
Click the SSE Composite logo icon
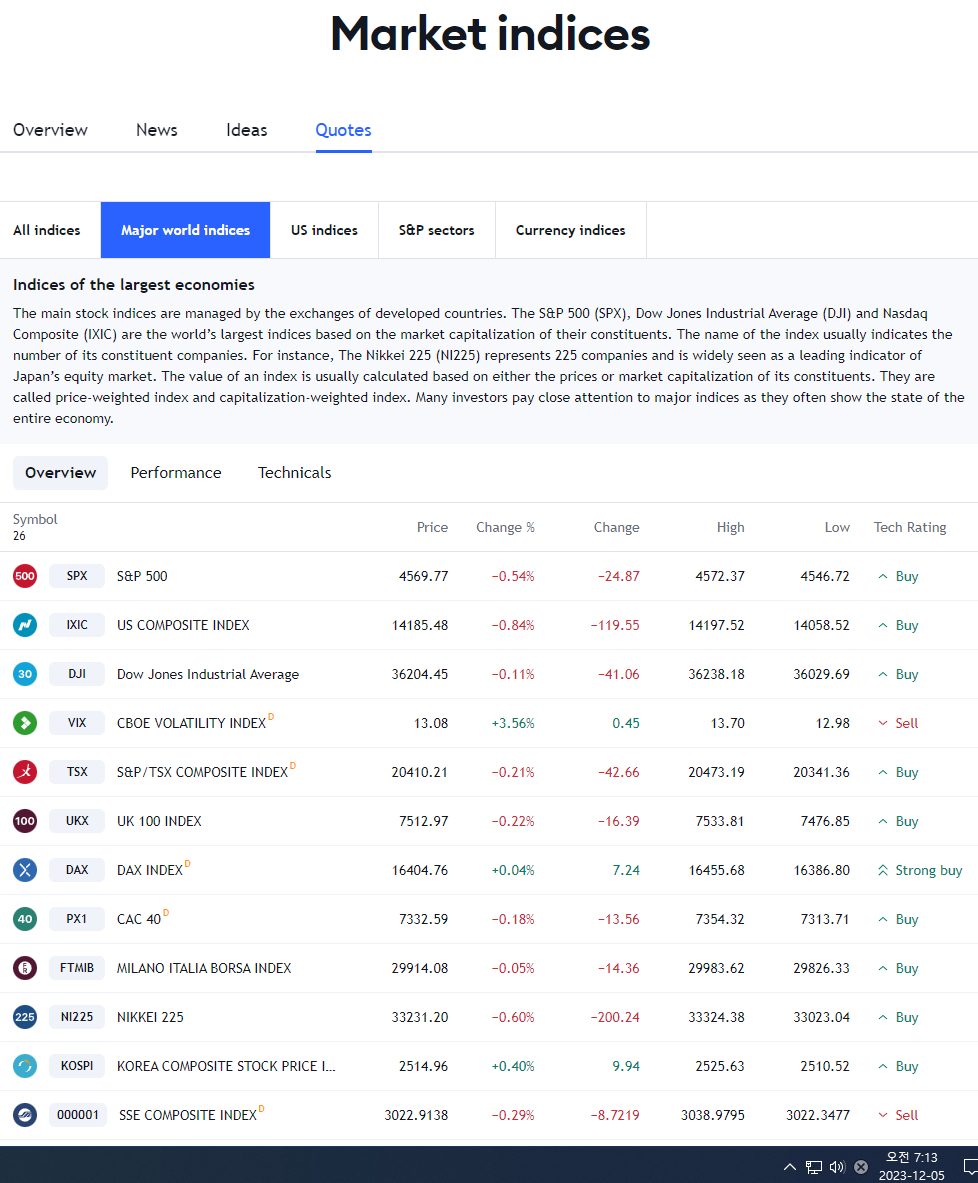pyautogui.click(x=25, y=1115)
